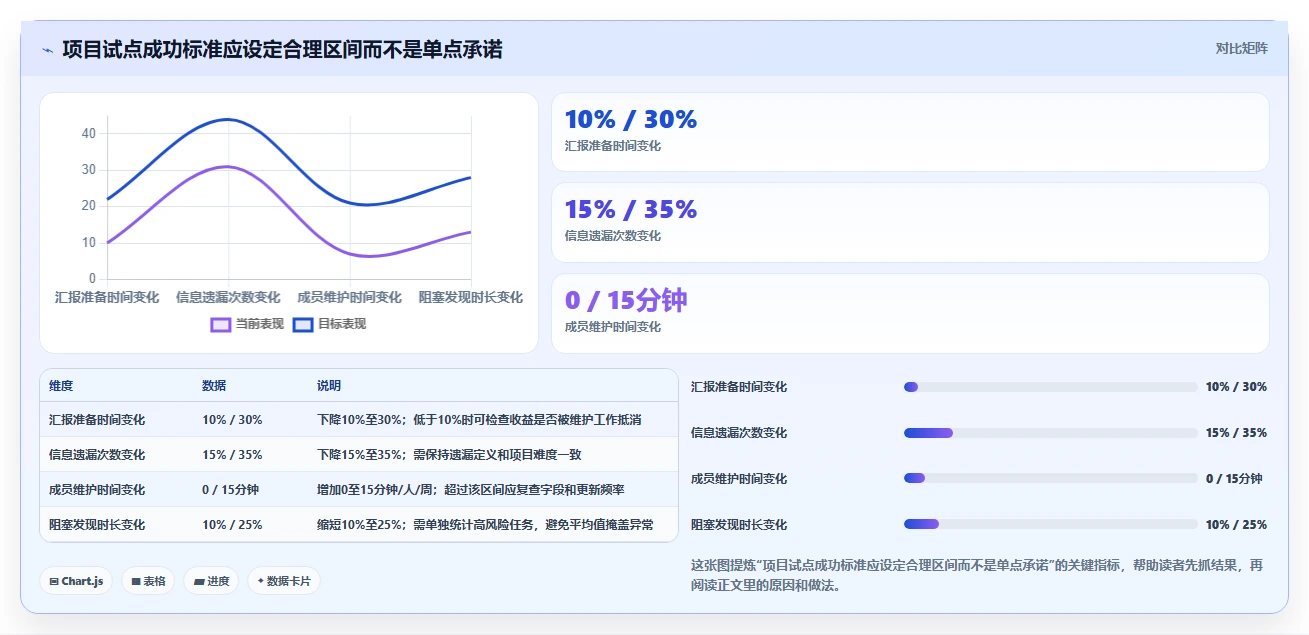
Task: Click the description starting 下降10%至30%
Action: (x=479, y=420)
